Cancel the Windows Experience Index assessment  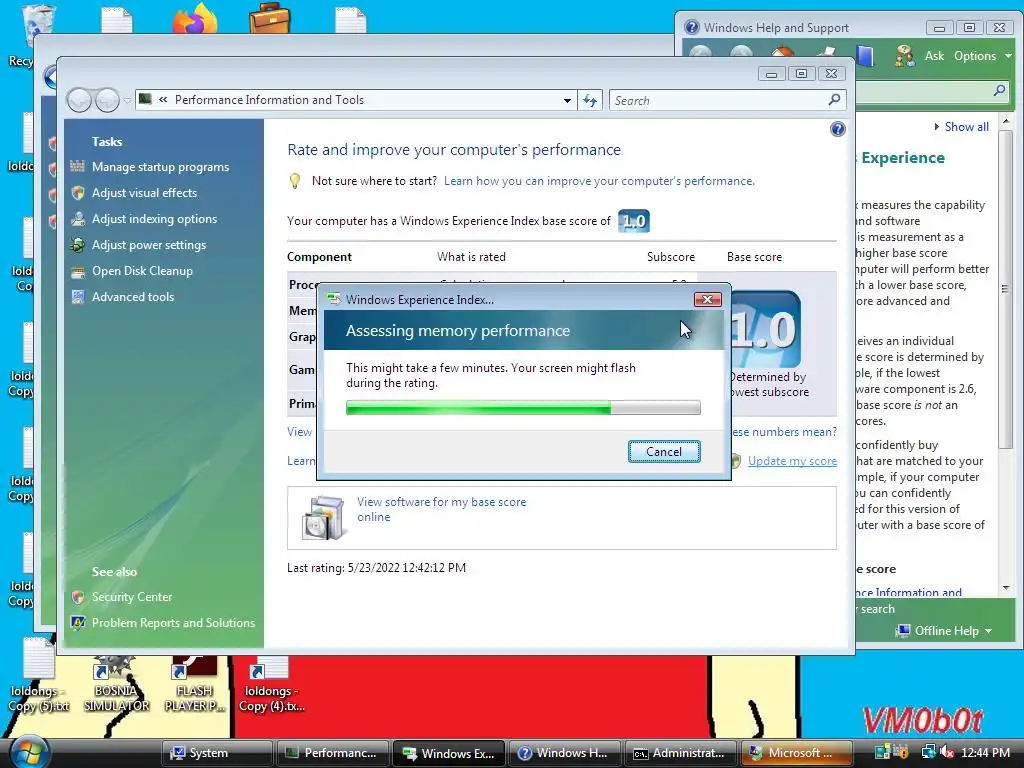tap(664, 452)
